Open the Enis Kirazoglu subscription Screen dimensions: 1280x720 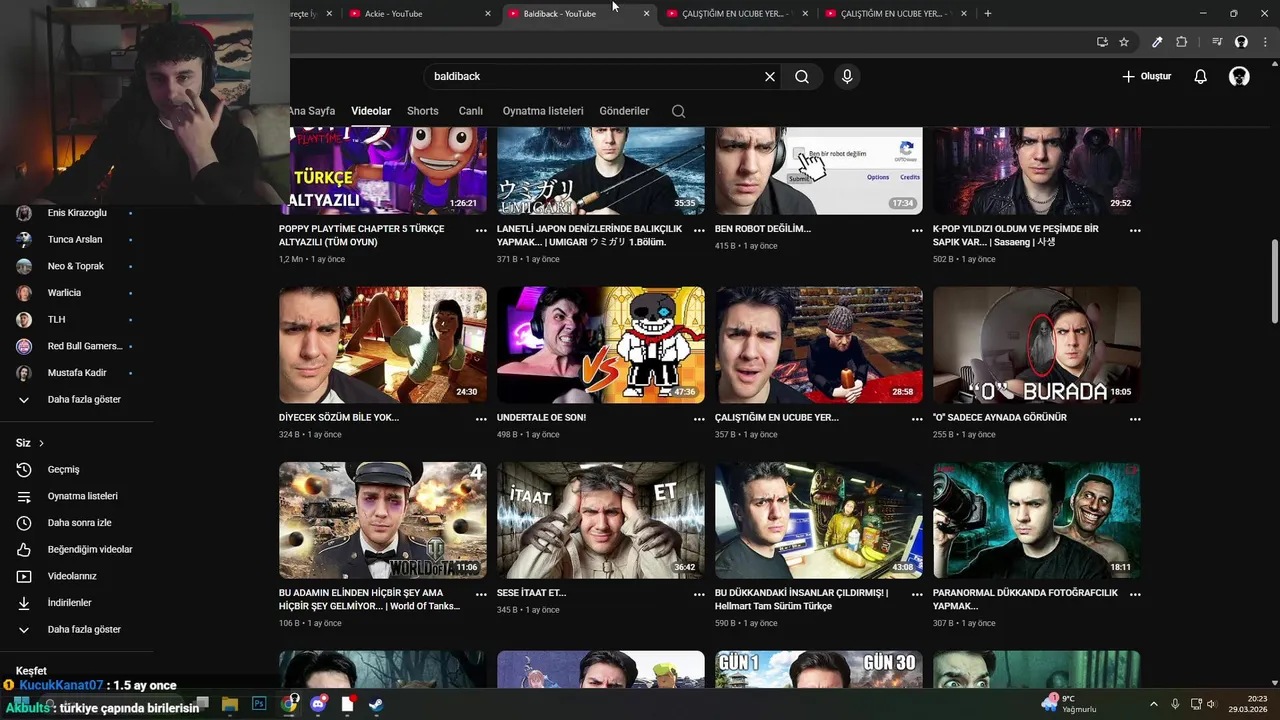coord(78,213)
